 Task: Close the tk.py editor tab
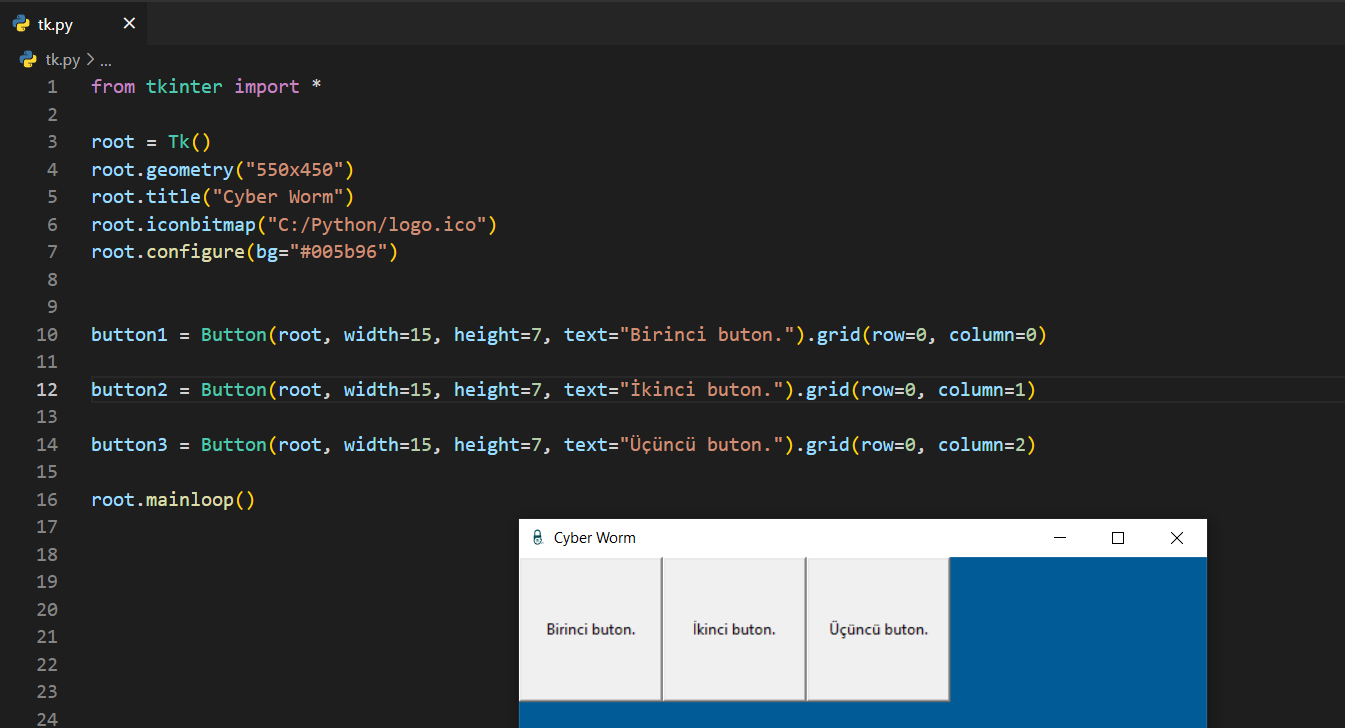tap(129, 23)
